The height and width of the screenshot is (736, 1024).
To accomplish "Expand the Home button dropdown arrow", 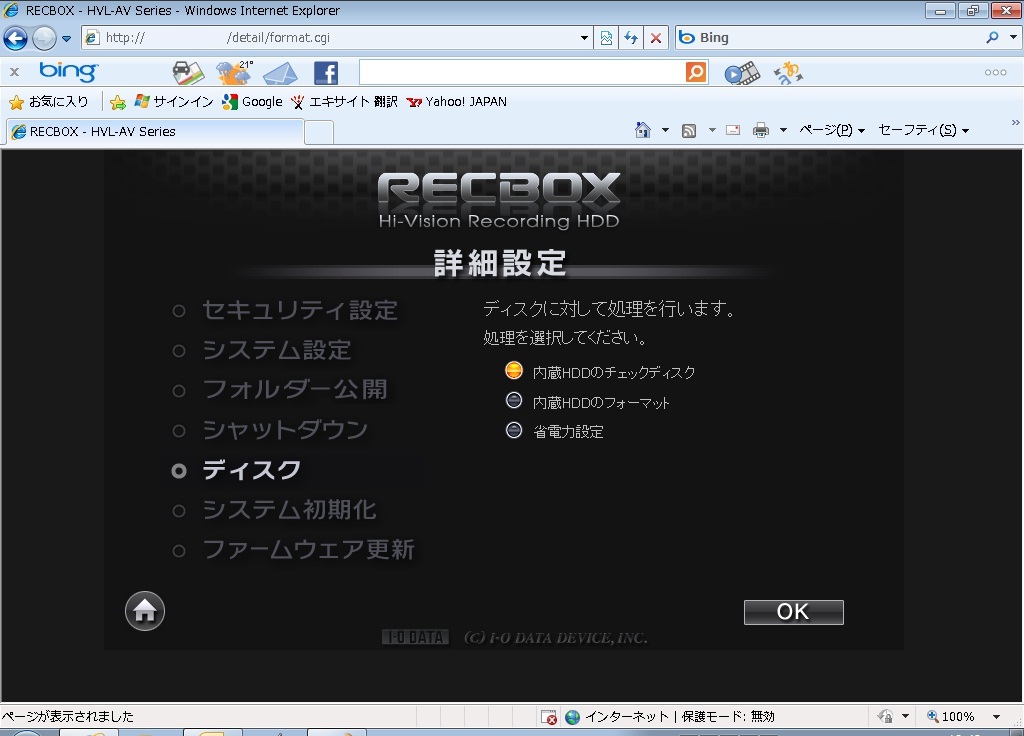I will [665, 130].
